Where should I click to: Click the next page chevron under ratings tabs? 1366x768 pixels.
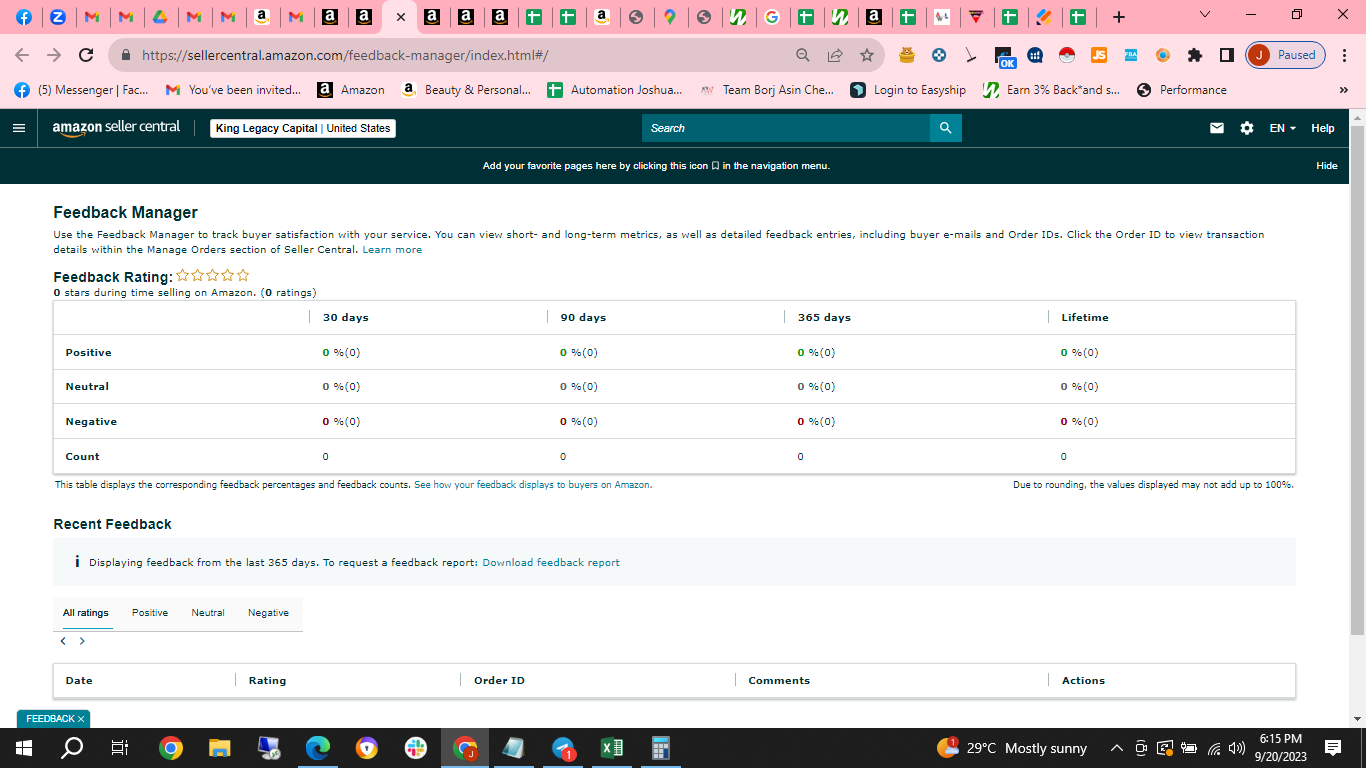[82, 641]
